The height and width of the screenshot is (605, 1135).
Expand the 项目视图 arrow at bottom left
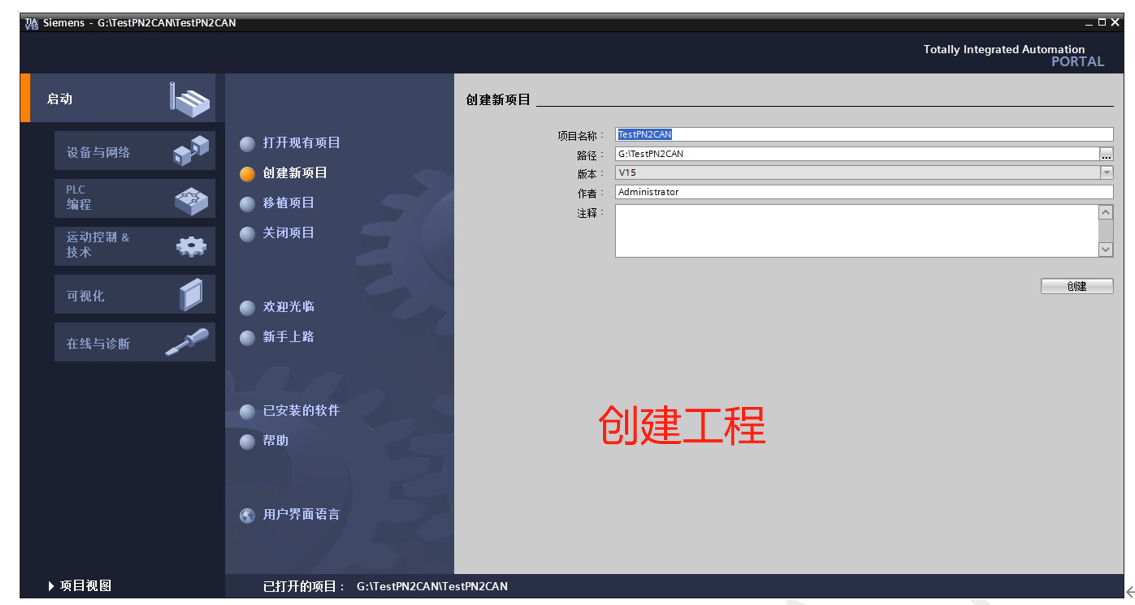point(51,586)
